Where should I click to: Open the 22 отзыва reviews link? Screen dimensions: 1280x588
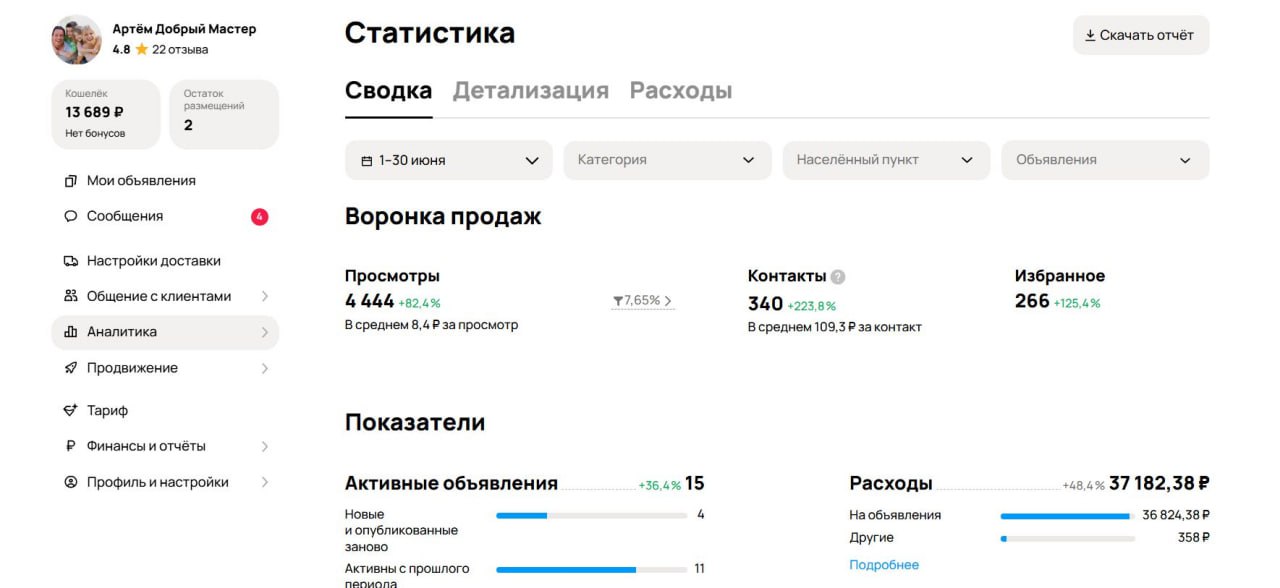[180, 49]
